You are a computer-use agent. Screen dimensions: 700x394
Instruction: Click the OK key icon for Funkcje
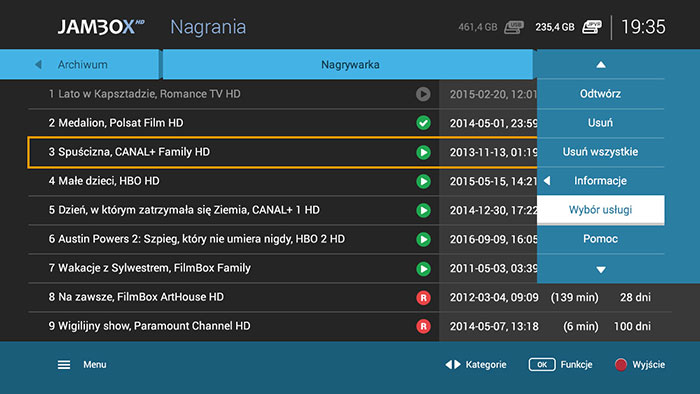click(542, 365)
